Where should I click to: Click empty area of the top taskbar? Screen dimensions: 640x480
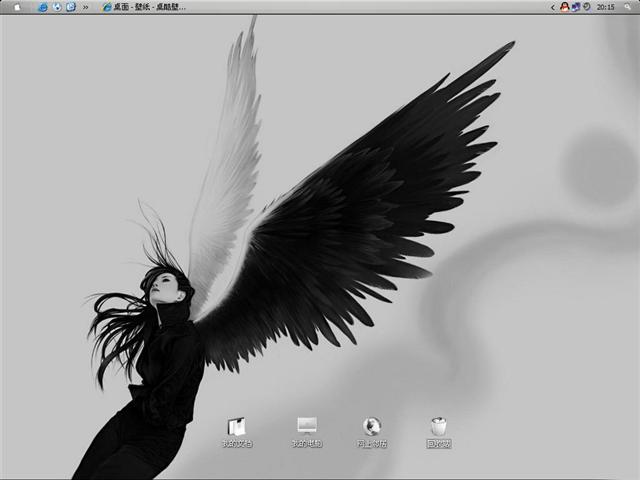(380, 7)
